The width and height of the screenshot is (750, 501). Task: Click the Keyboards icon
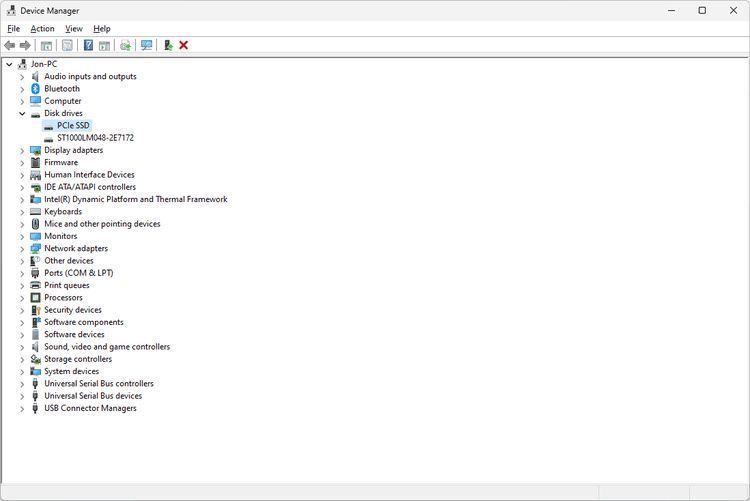(x=35, y=212)
